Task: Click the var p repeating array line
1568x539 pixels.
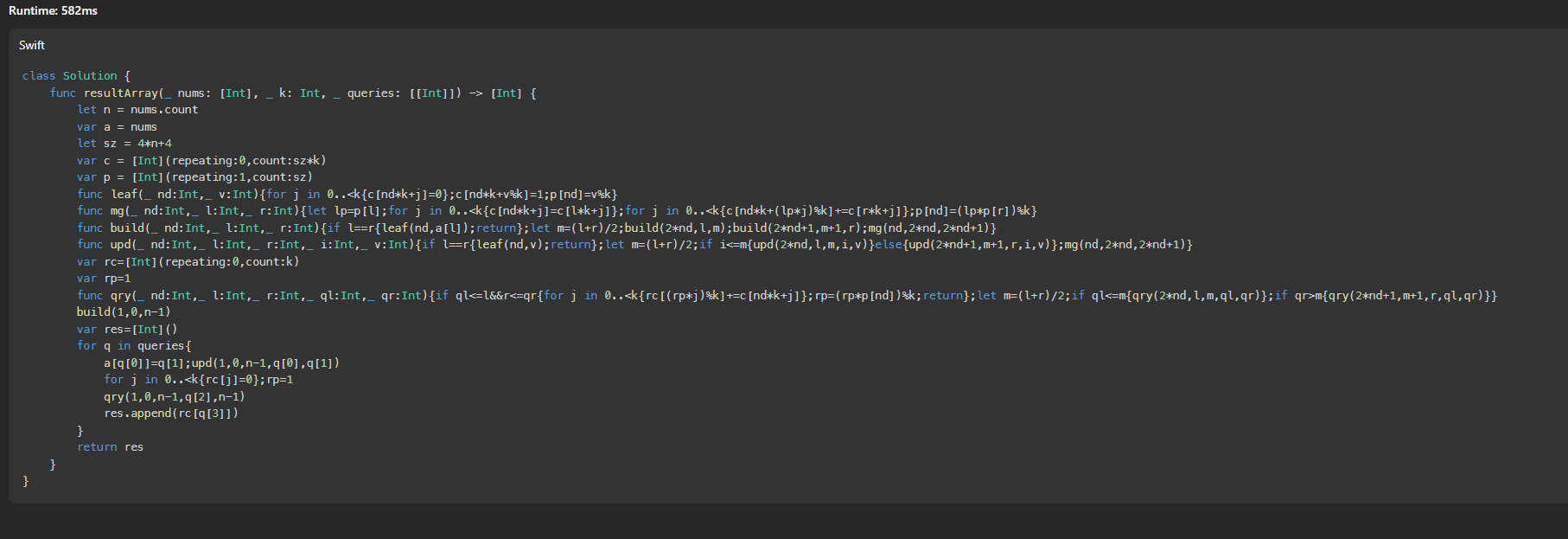Action: coord(194,177)
